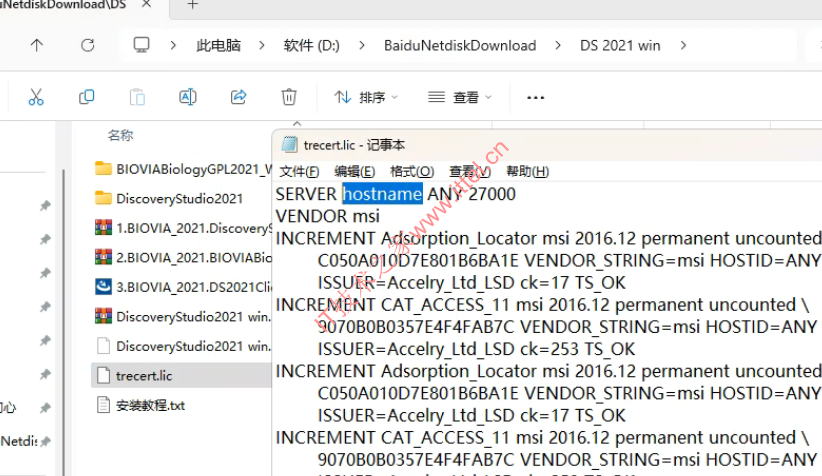Select DS 2021 win breadcrumb segment

pos(620,46)
